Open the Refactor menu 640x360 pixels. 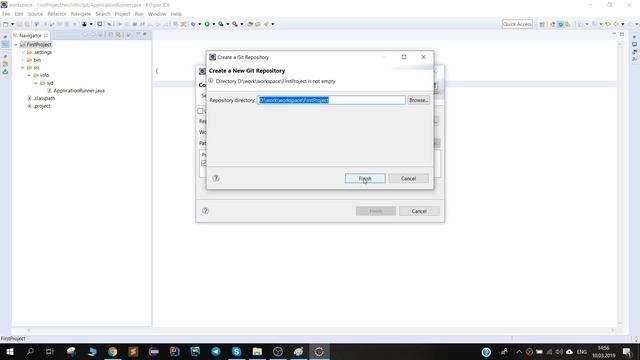click(x=57, y=14)
